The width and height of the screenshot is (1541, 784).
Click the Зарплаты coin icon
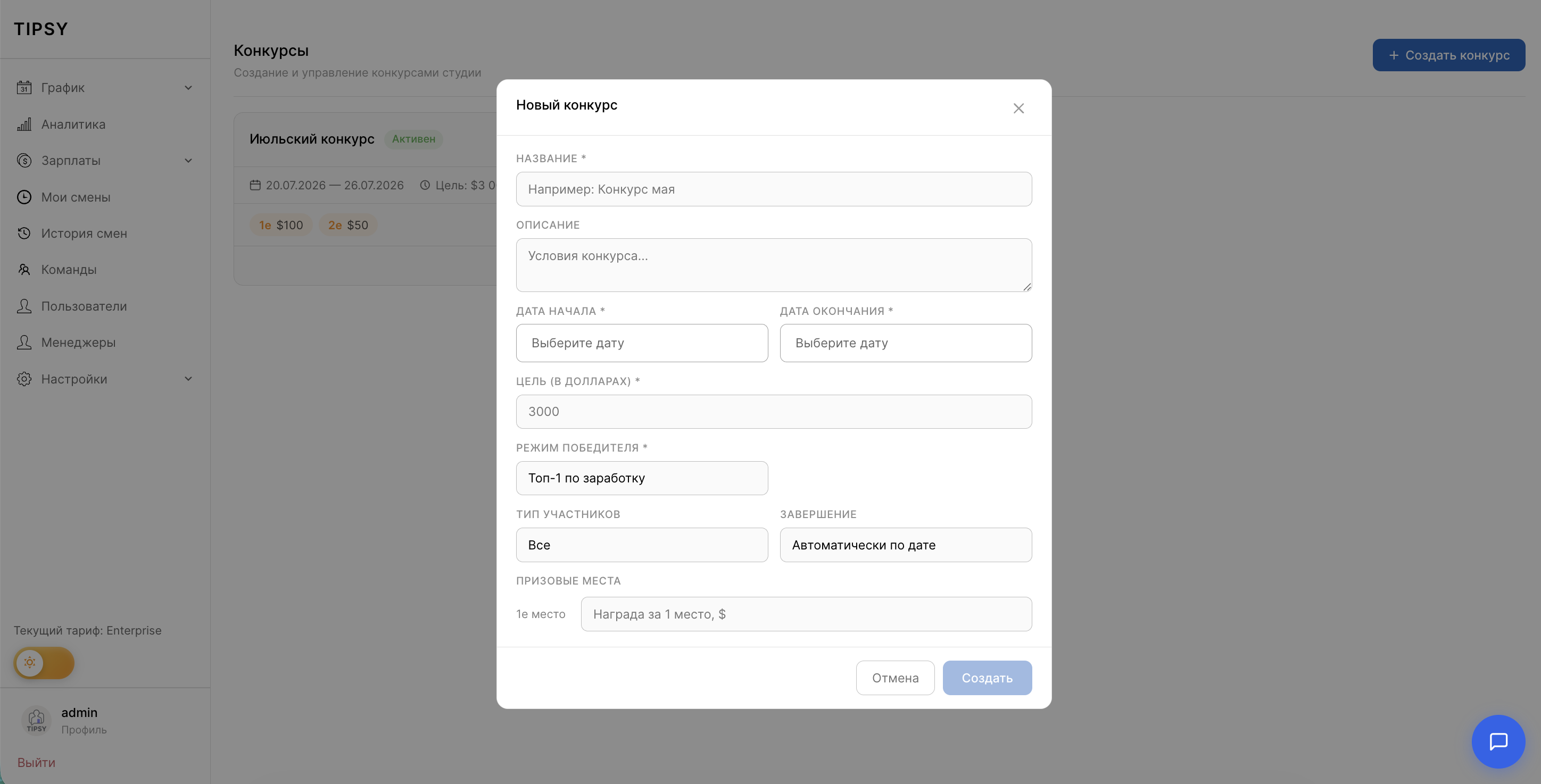click(x=24, y=160)
